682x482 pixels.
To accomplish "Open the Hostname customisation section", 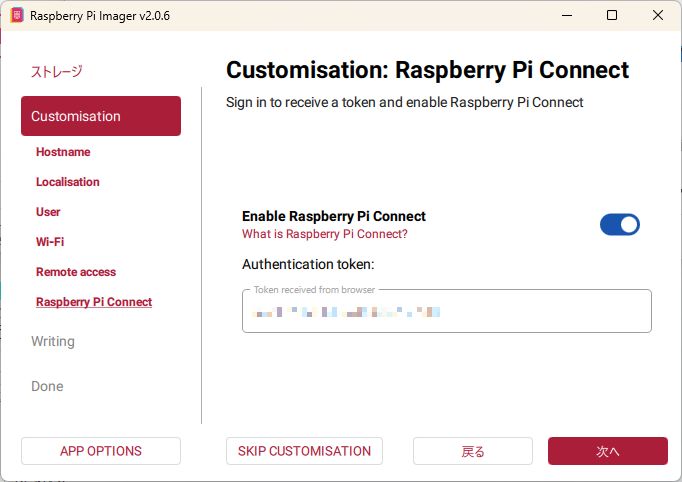I will click(x=63, y=152).
